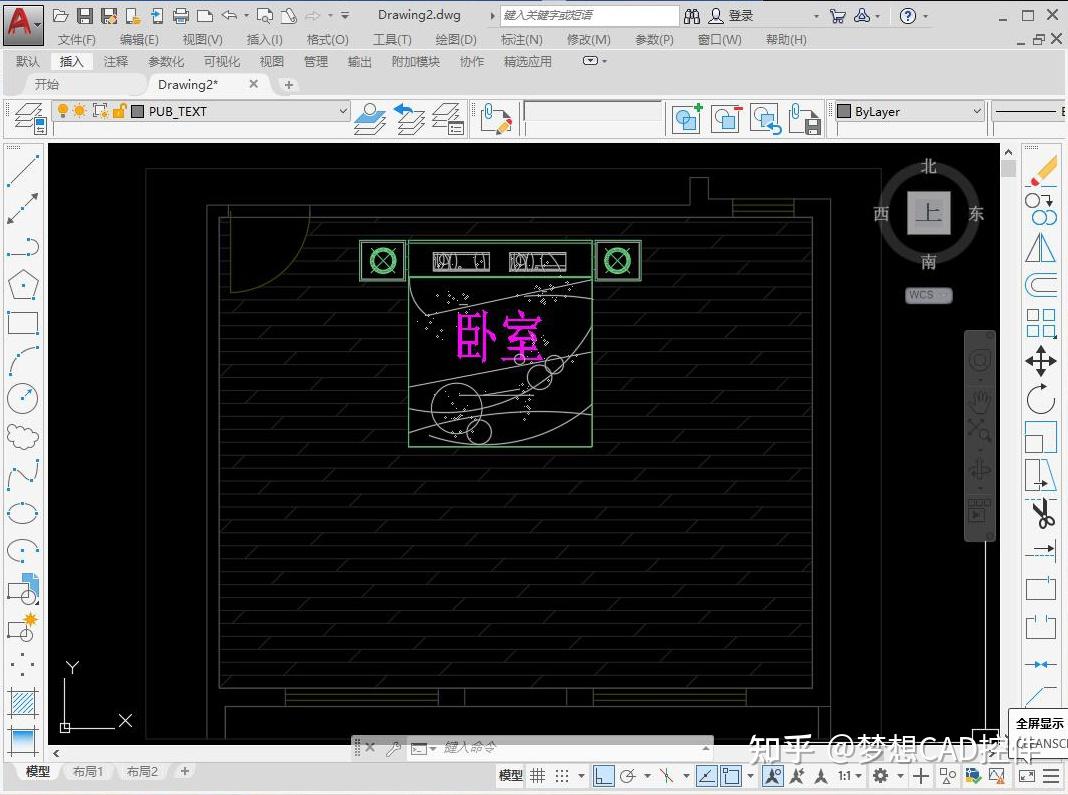Expand the Quick Access Toolbar customize arrow
Image resolution: width=1068 pixels, height=795 pixels.
coord(345,15)
